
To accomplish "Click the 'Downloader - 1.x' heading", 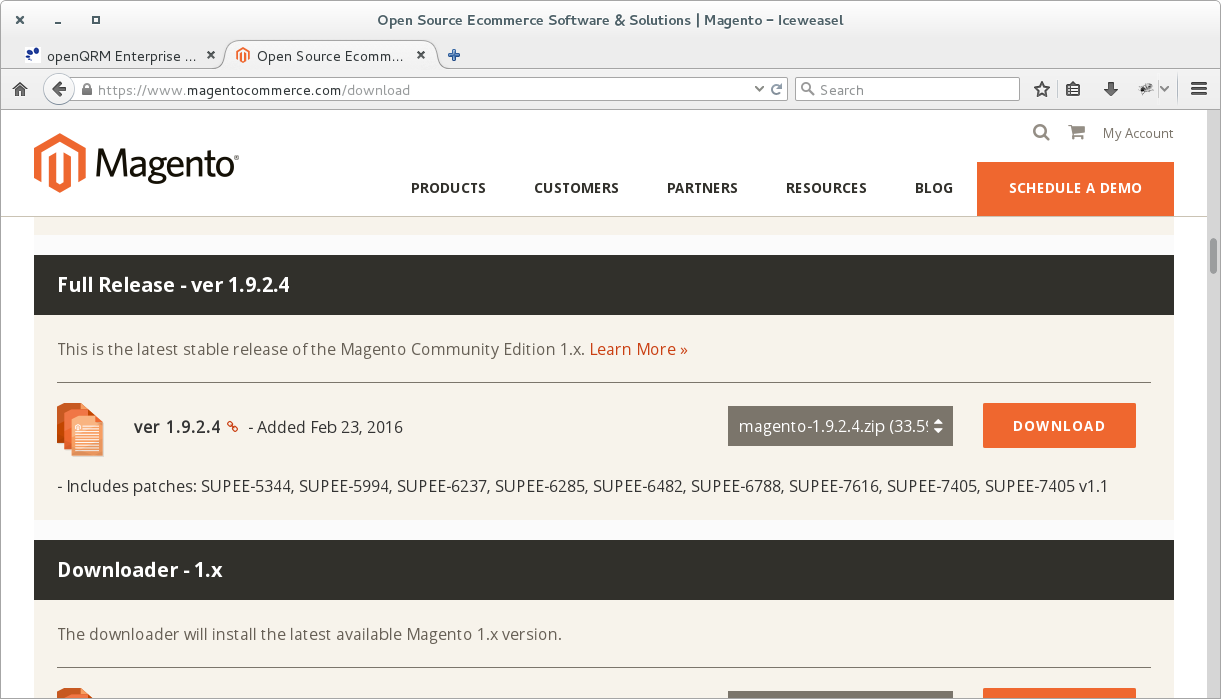I will pos(140,570).
